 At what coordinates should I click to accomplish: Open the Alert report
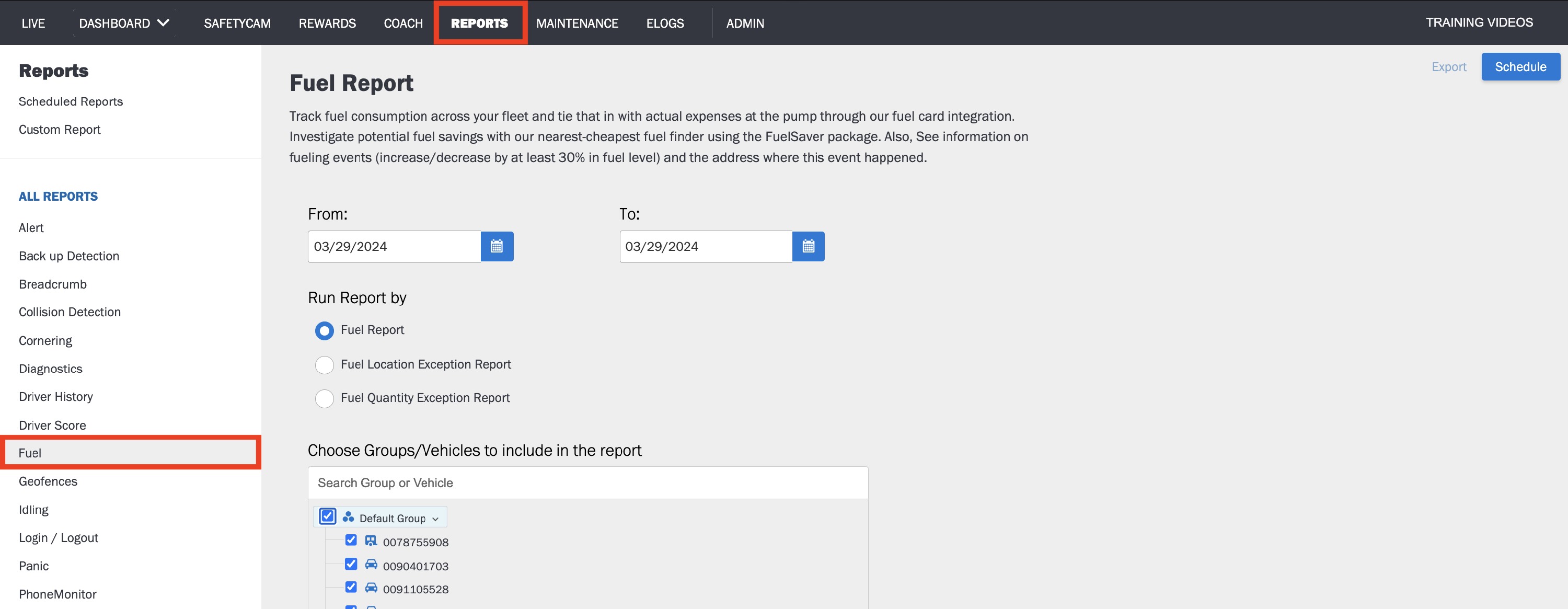(31, 228)
